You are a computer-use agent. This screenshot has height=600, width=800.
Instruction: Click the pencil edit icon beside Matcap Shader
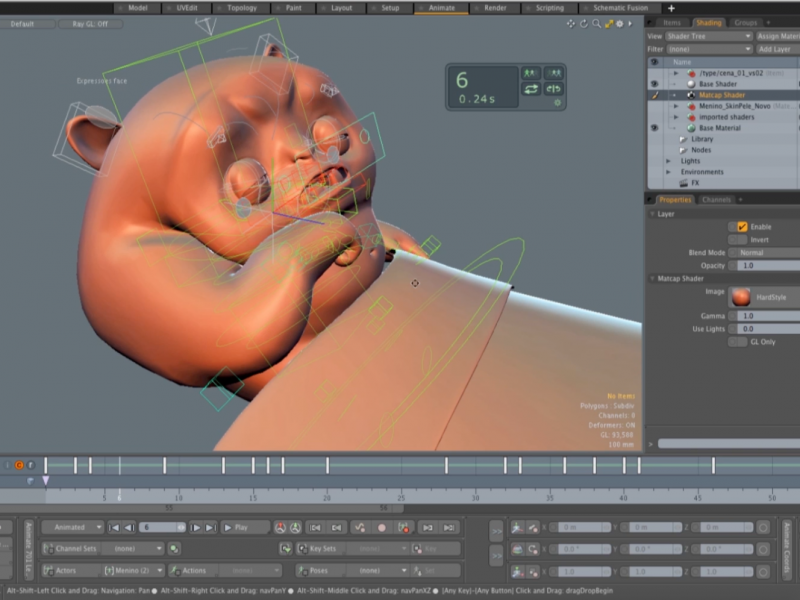[x=655, y=95]
